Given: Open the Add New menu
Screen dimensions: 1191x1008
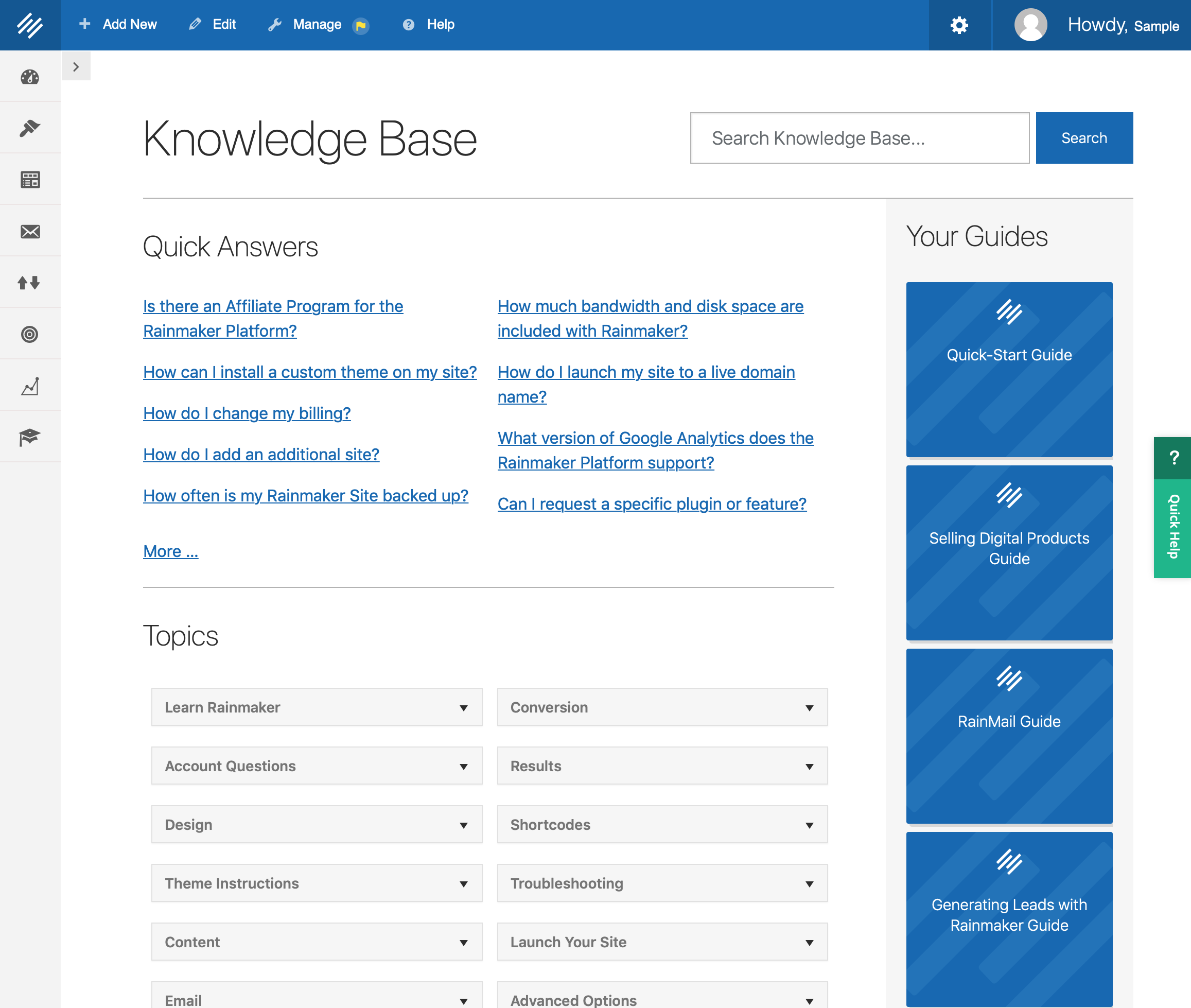Looking at the screenshot, I should (x=118, y=25).
